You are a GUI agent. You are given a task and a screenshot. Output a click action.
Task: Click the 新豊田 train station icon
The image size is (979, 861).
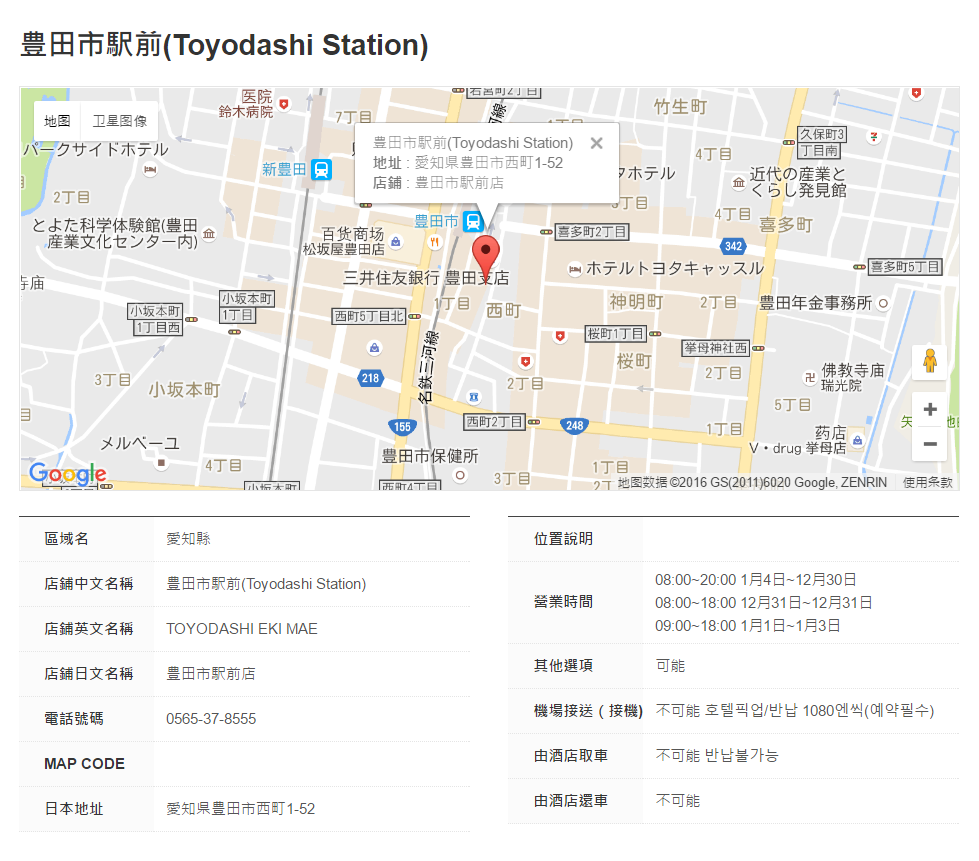(x=322, y=169)
